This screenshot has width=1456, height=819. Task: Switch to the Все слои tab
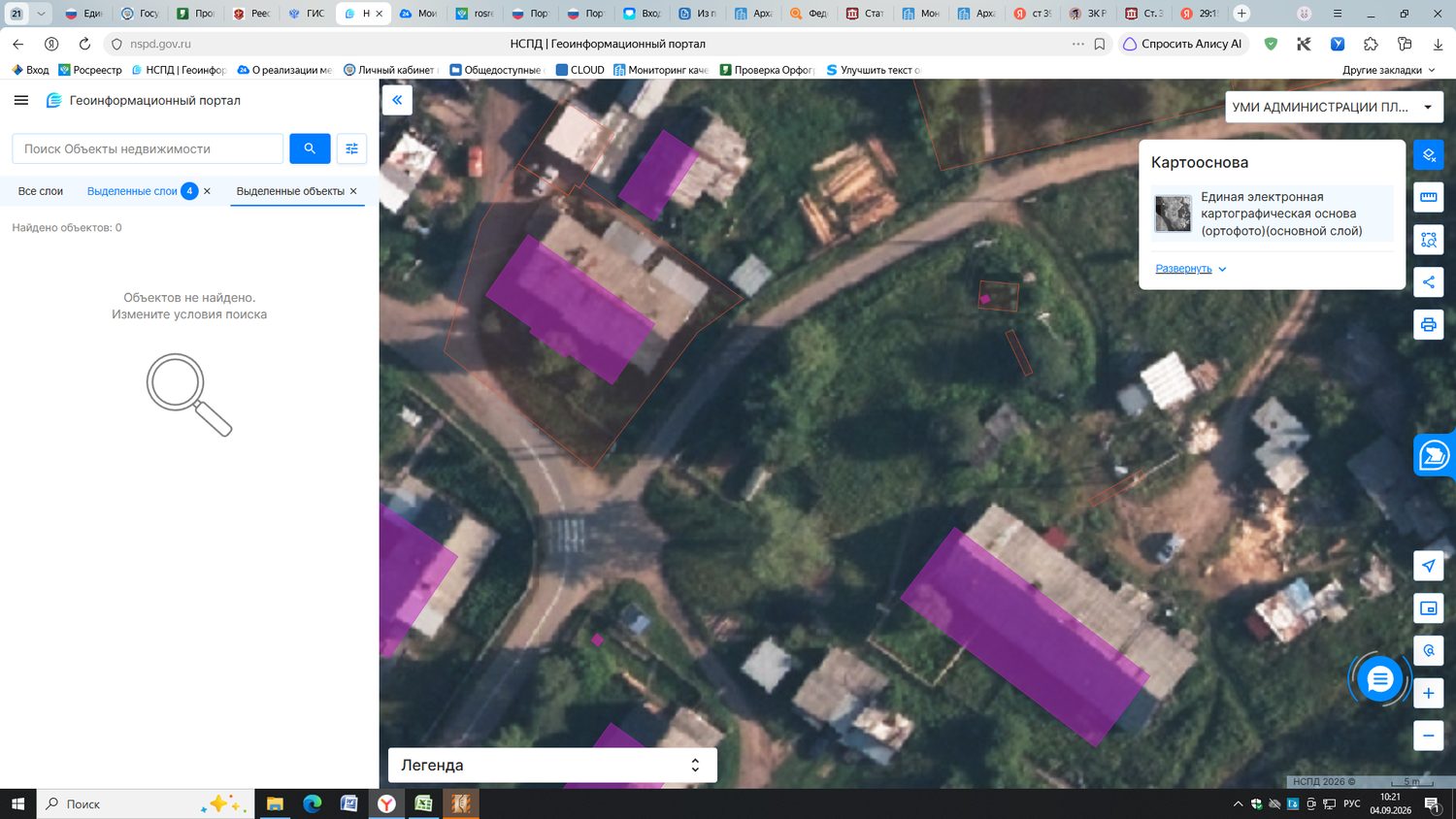[41, 191]
